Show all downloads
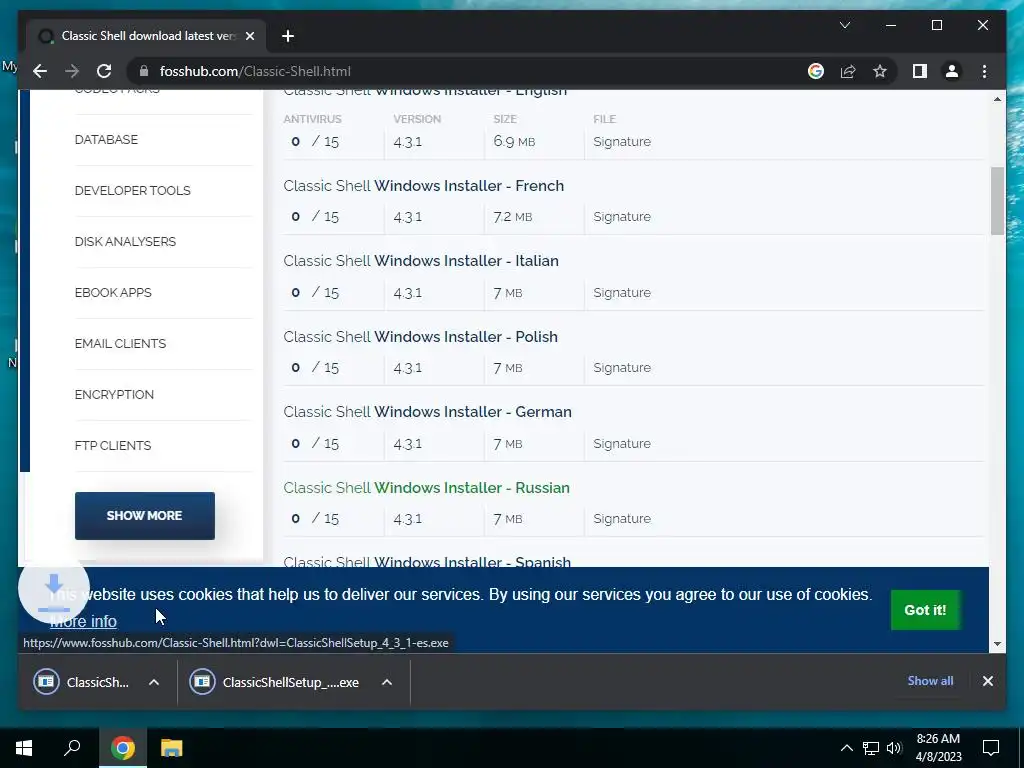1024x768 pixels. click(930, 681)
